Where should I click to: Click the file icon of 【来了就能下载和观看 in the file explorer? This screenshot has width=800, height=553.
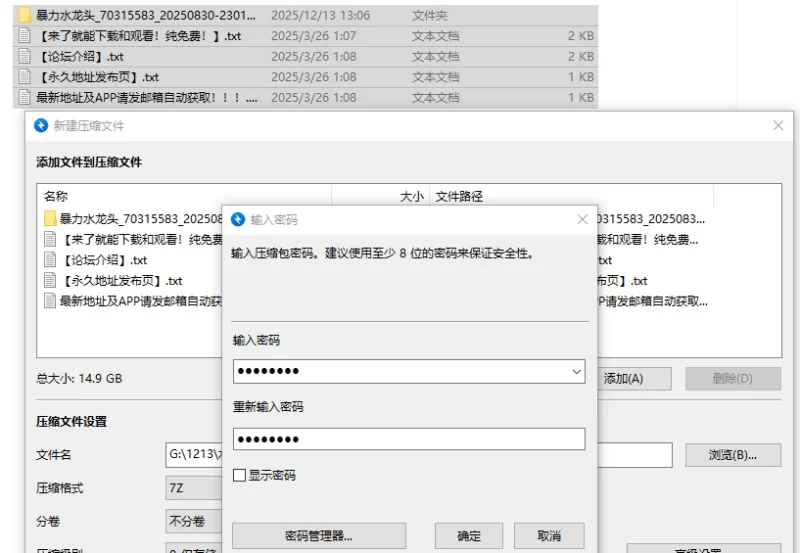click(x=24, y=36)
